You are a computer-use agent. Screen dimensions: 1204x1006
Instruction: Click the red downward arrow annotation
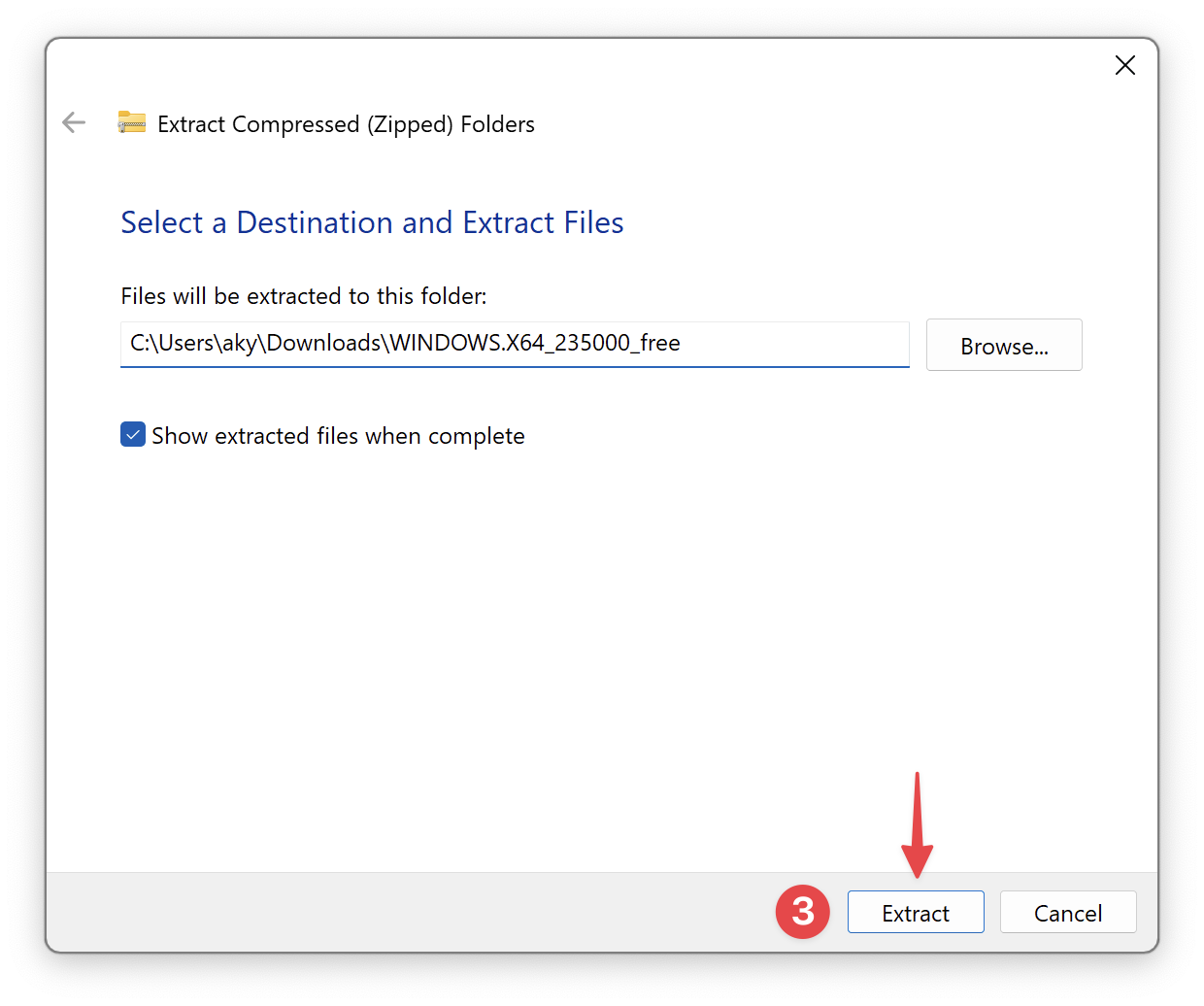(917, 825)
